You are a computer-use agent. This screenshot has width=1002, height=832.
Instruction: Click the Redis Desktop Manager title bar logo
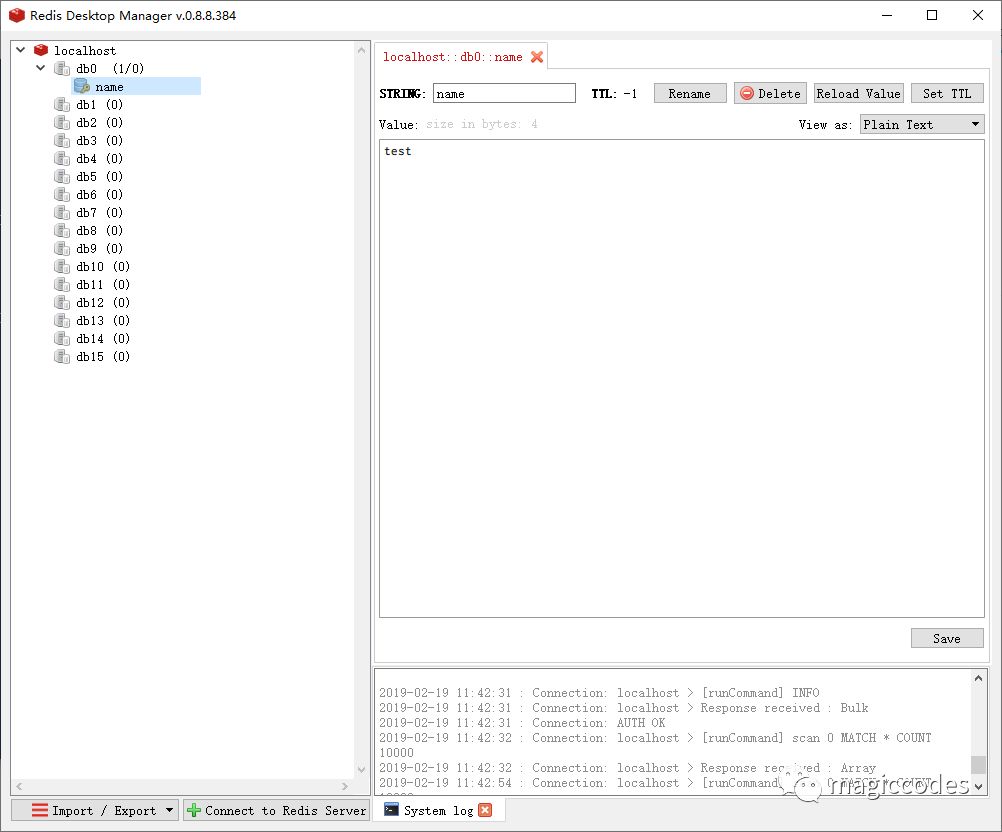[x=17, y=15]
